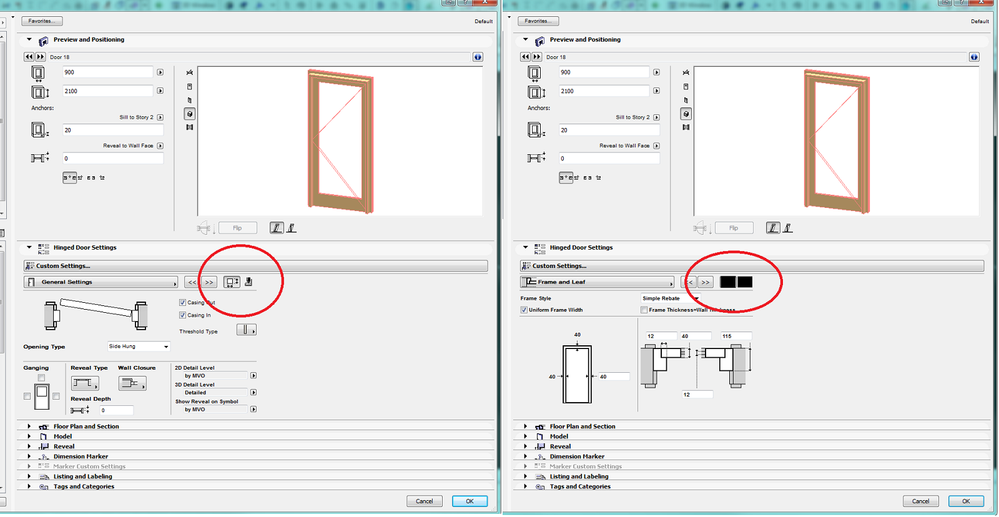Click the 115 frame dimension field
Viewport: 999px width, 517px height.
point(737,335)
